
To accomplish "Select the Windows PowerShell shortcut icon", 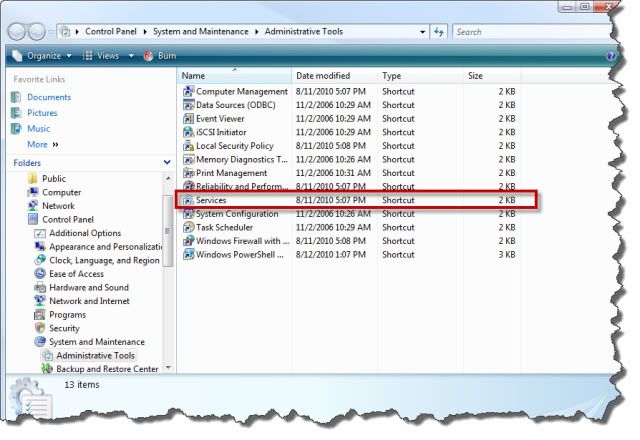I will point(188,255).
